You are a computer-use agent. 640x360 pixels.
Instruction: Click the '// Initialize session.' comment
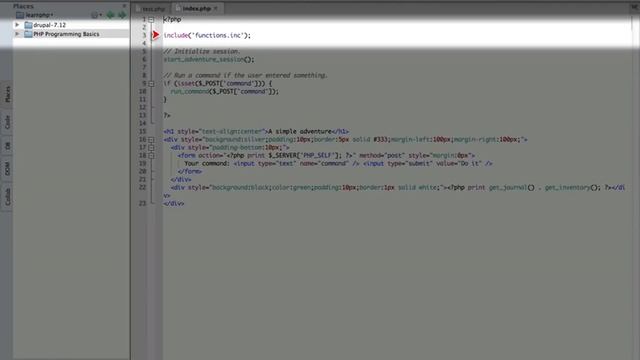click(202, 51)
